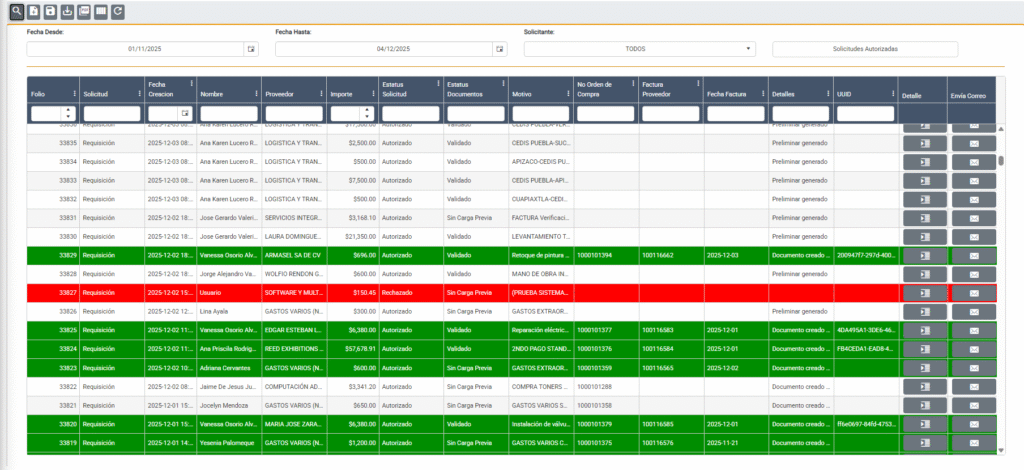
Task: Sort by the Fecha Factura column header
Action: 728,94
